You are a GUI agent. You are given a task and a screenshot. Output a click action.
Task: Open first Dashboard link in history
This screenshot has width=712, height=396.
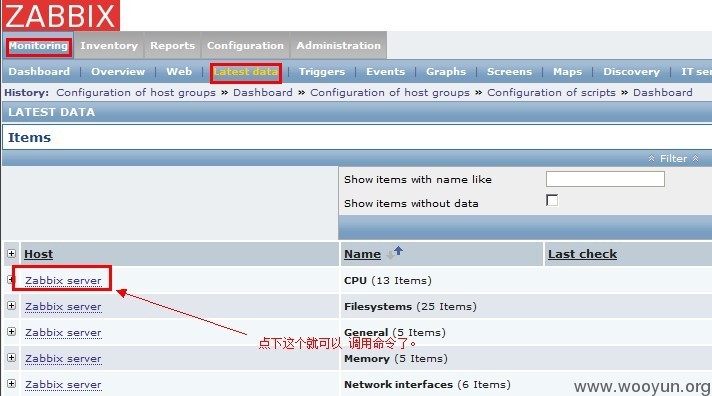[x=263, y=93]
